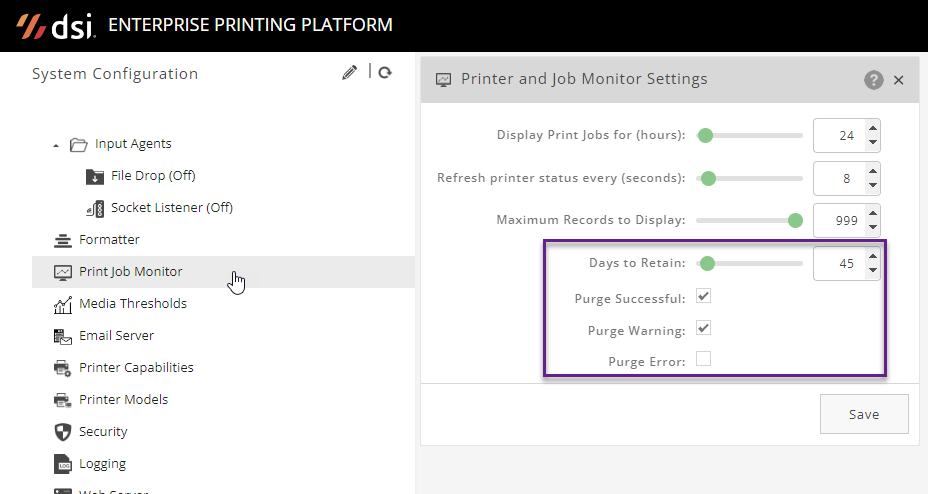Select the Media Thresholds chart icon
This screenshot has width=928, height=494.
pos(63,304)
